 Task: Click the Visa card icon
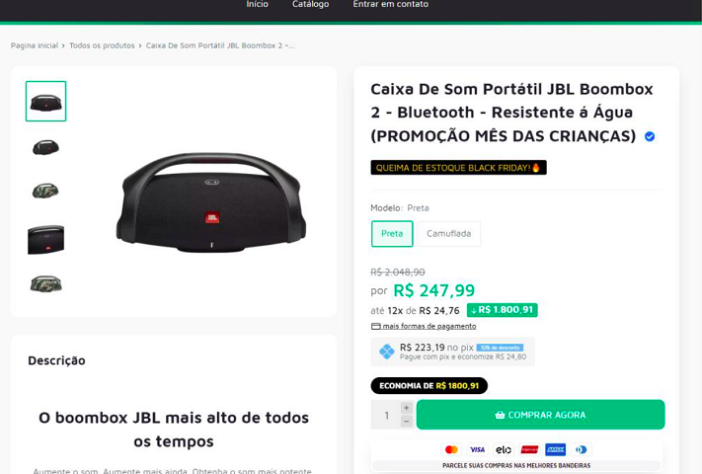(x=477, y=449)
